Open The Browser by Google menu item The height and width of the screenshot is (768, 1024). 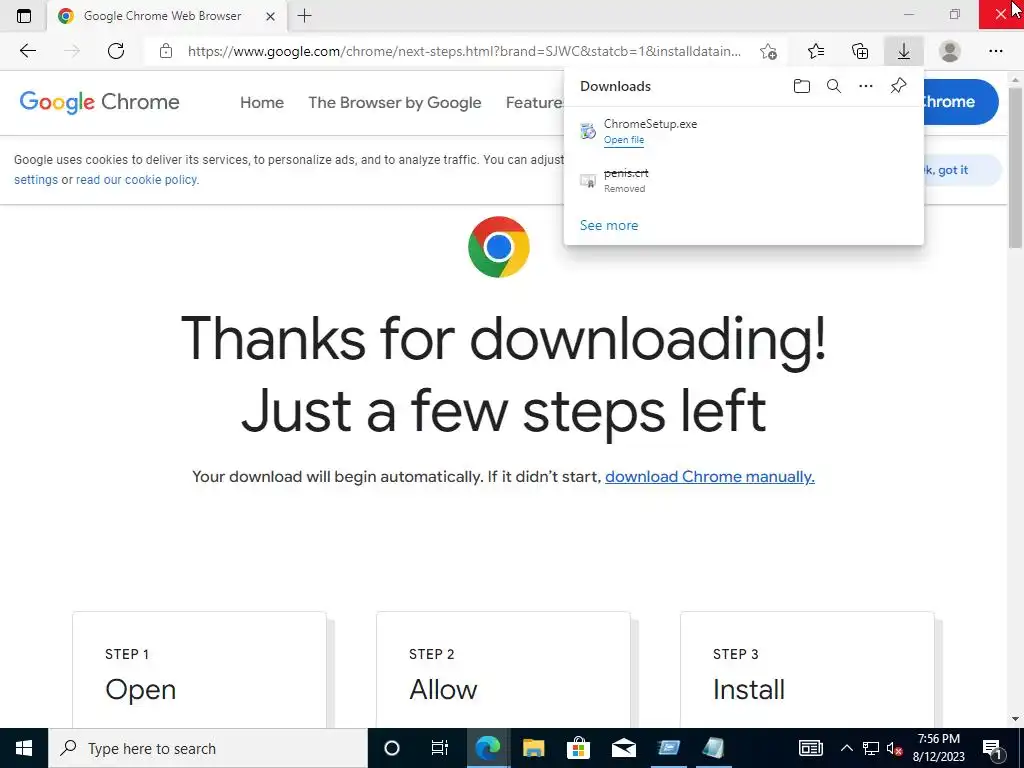(x=394, y=103)
